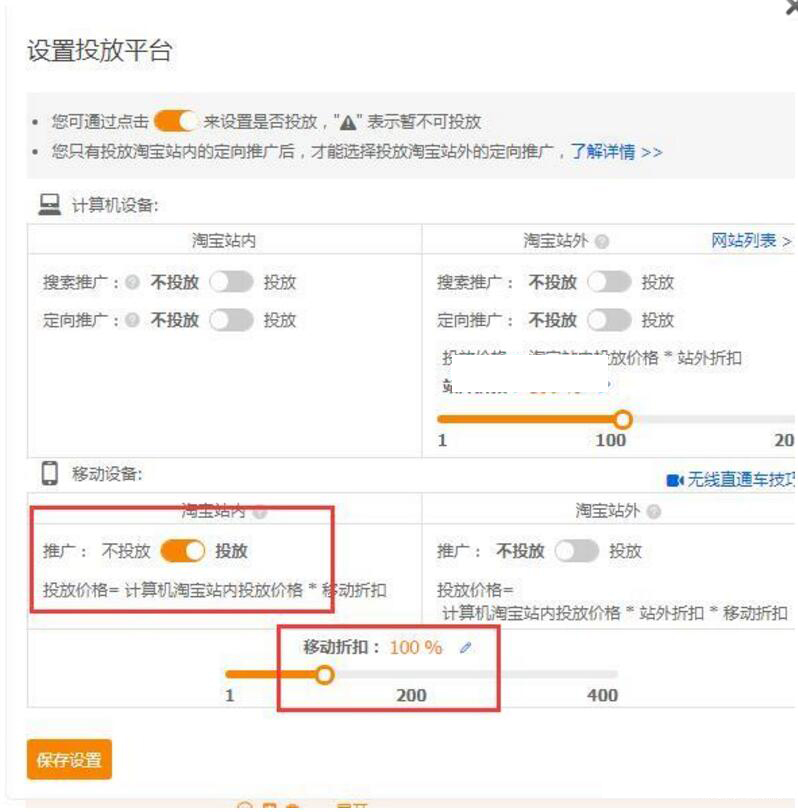Toggle computer 淘宝站外 定向推广 switch
Viewport: 798px width, 812px height.
(x=609, y=320)
